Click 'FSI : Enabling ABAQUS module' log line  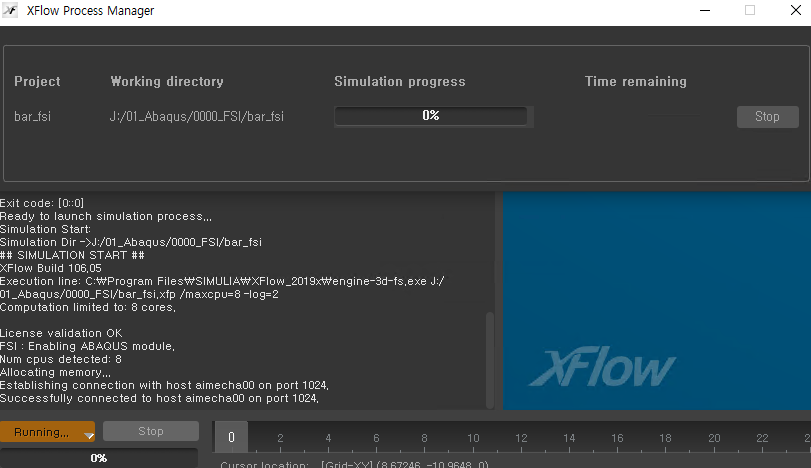pyautogui.click(x=87, y=346)
